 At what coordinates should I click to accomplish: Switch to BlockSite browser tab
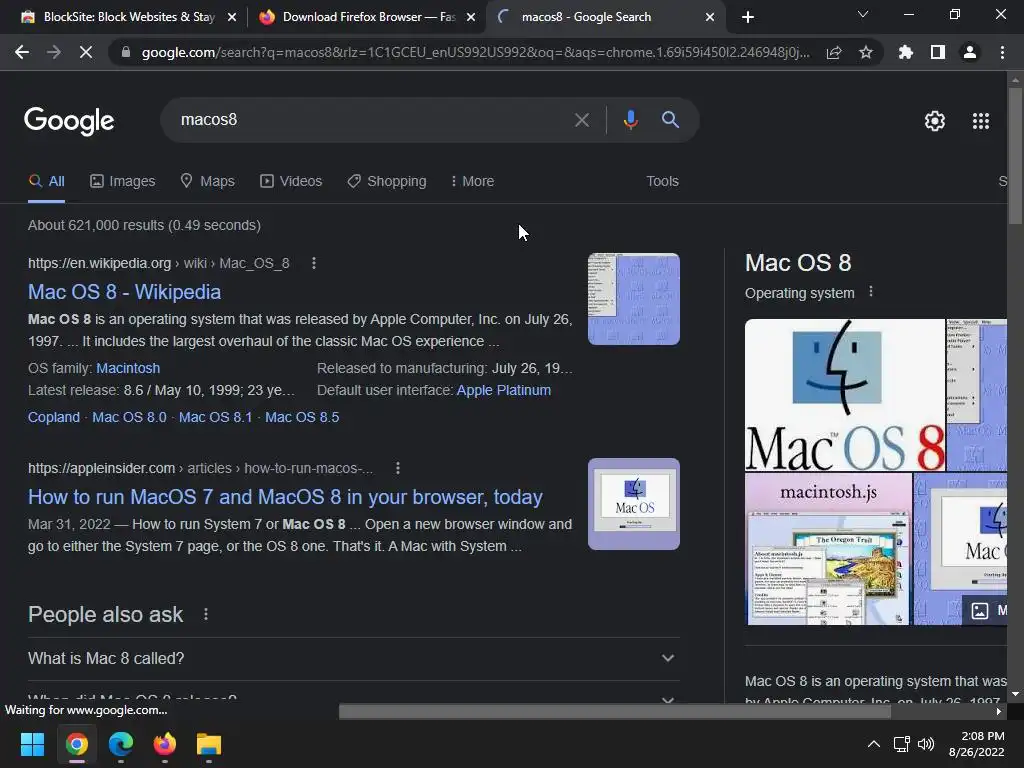(118, 17)
